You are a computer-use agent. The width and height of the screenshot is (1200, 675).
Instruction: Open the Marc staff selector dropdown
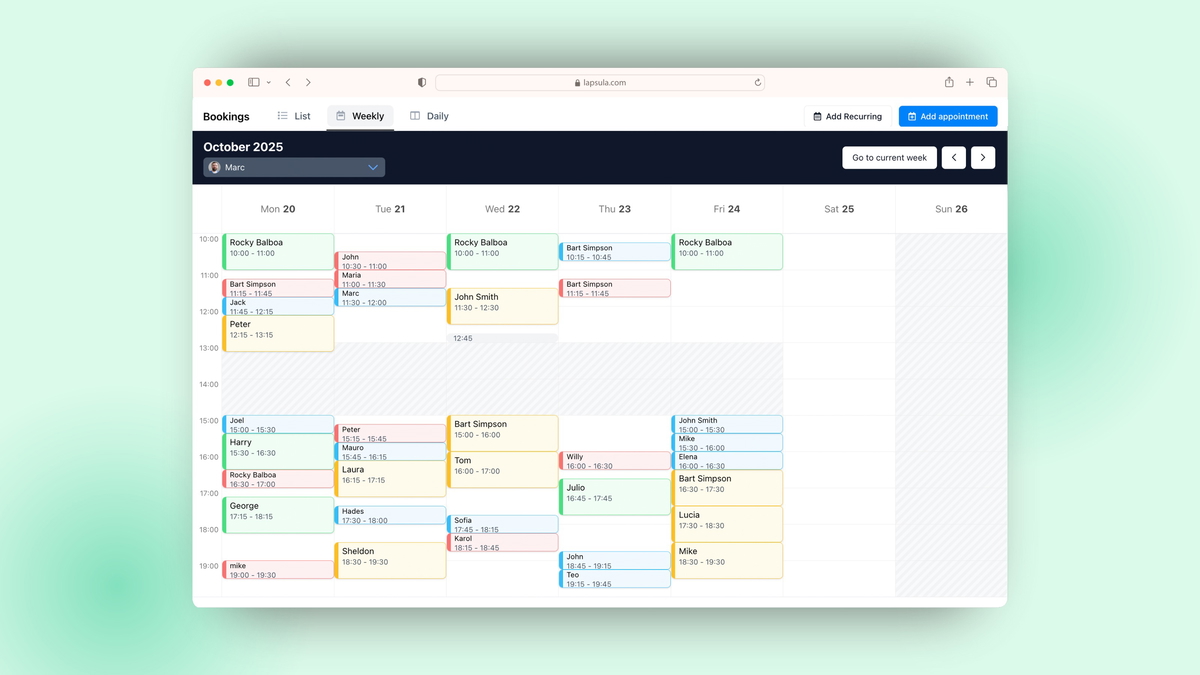[x=293, y=167]
